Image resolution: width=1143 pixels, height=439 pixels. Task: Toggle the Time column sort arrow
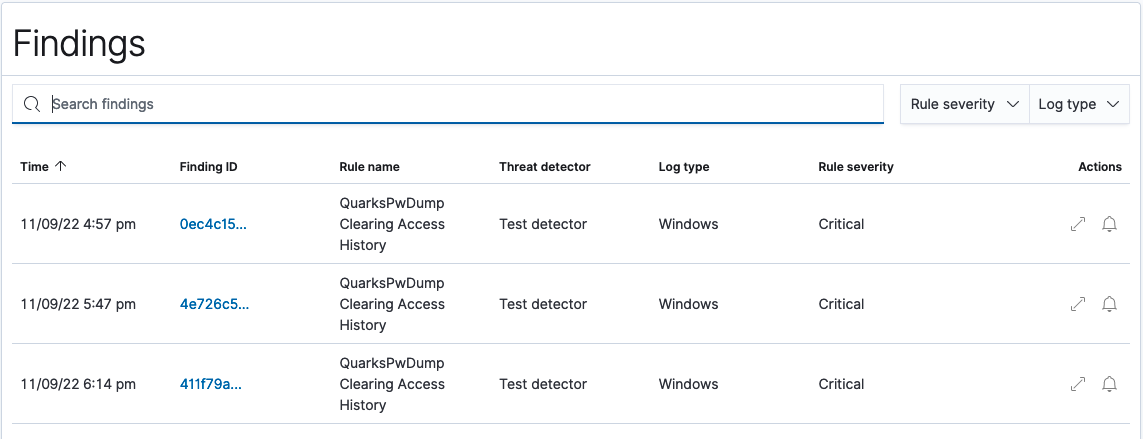(61, 167)
